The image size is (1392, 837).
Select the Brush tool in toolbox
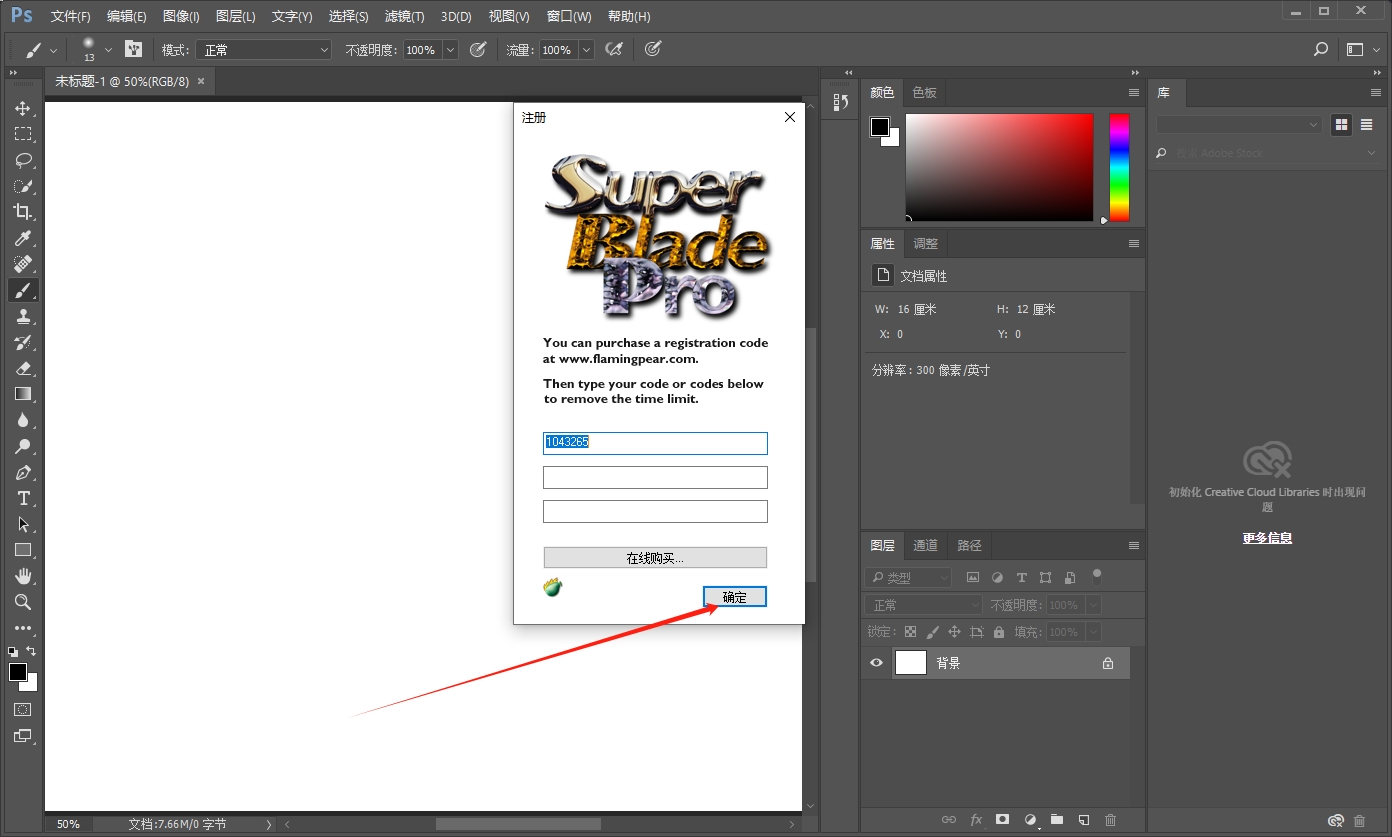pos(22,290)
